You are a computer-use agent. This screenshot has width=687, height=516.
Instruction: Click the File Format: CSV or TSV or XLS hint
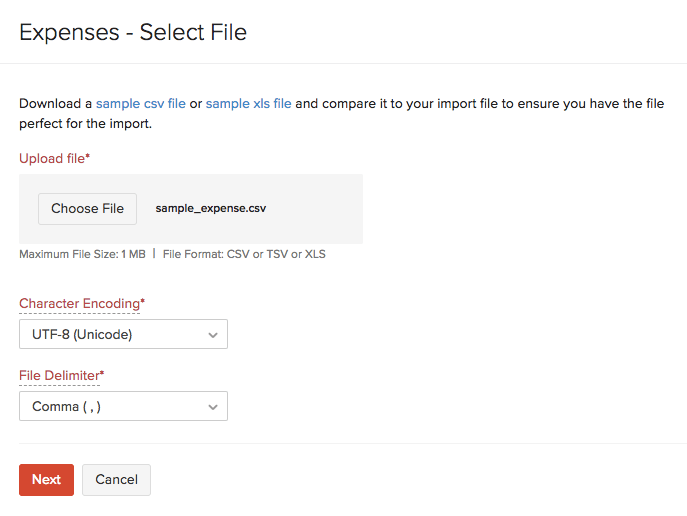pyautogui.click(x=244, y=254)
